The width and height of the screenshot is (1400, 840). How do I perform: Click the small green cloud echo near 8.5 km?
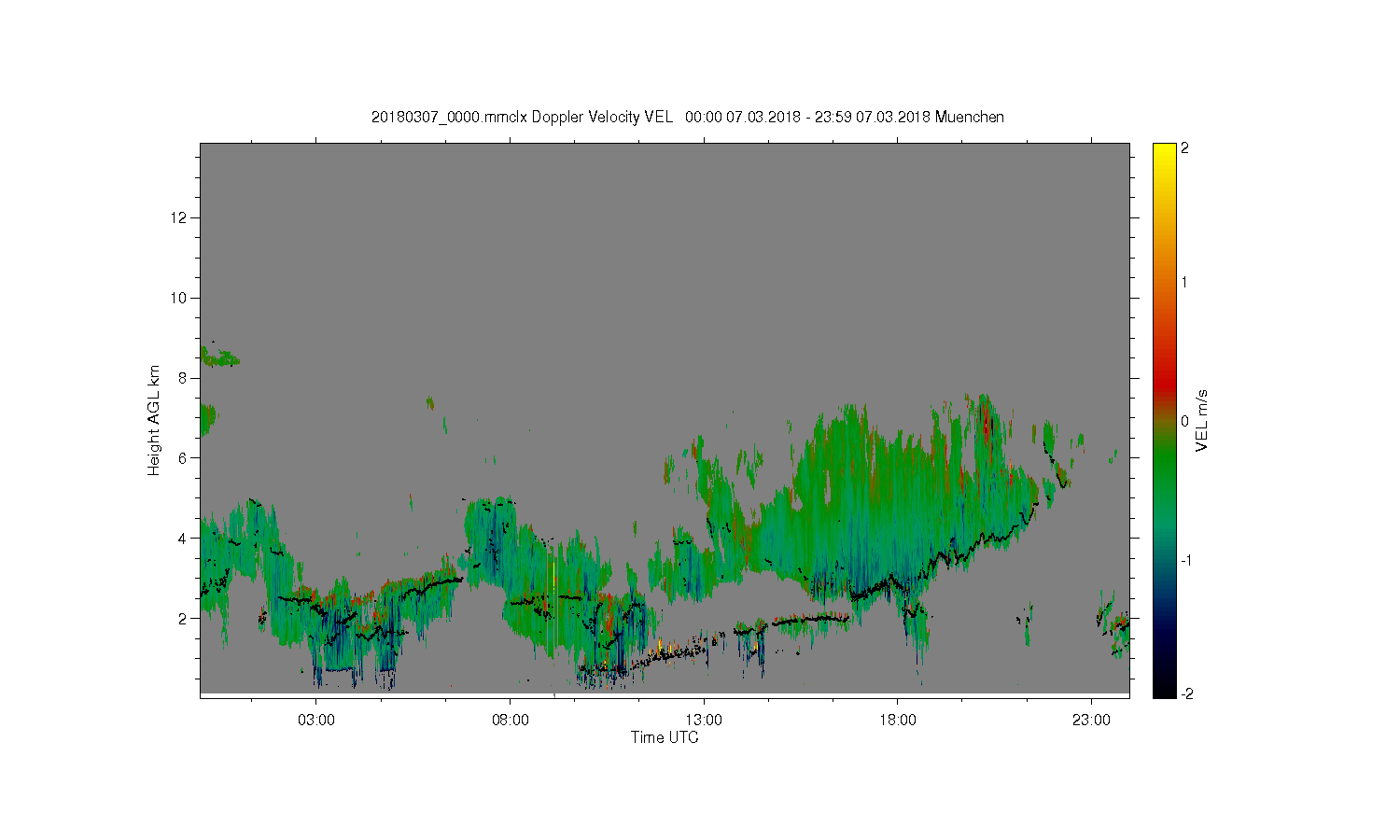tap(220, 357)
